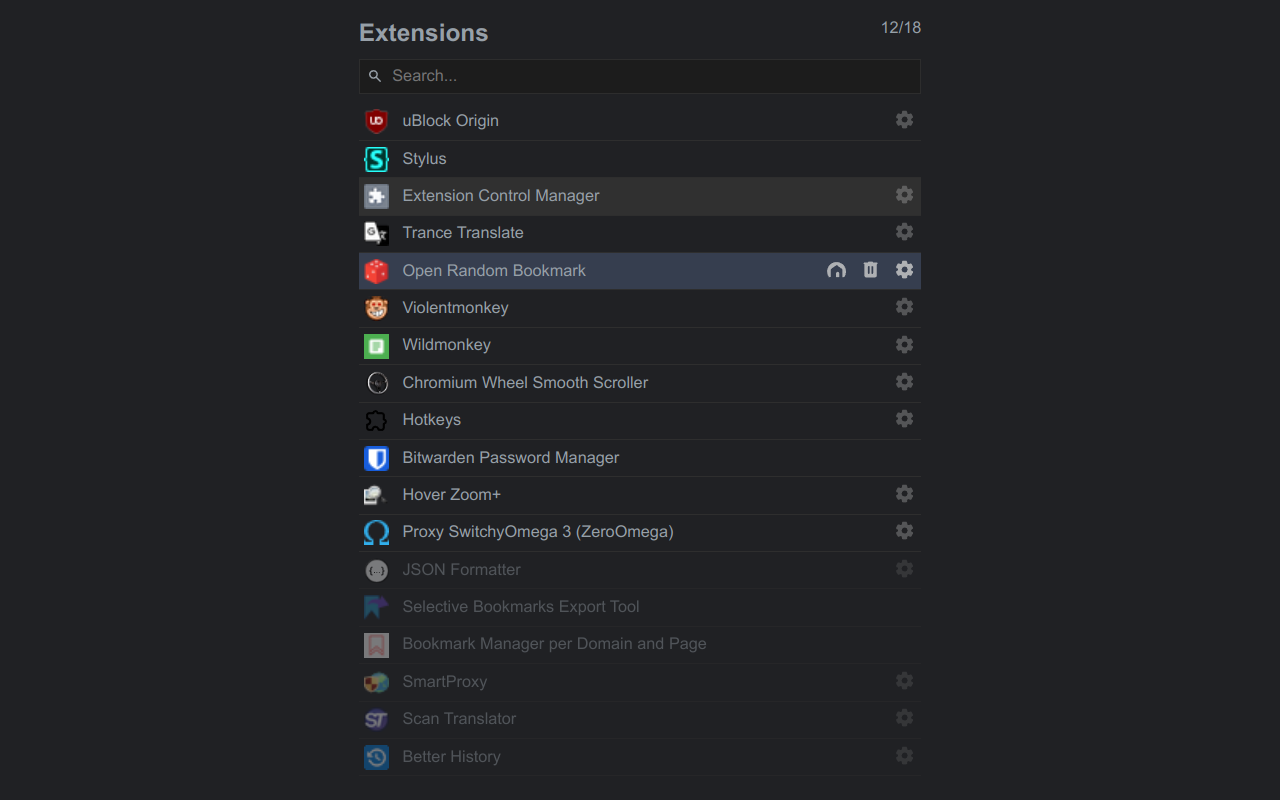
Task: Click Selective Bookmarks Export Tool icon
Action: (376, 607)
